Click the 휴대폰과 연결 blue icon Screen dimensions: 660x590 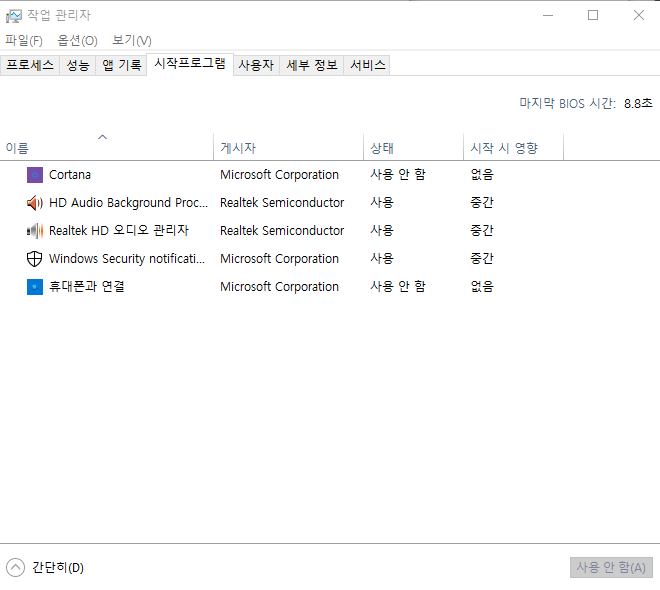(35, 287)
